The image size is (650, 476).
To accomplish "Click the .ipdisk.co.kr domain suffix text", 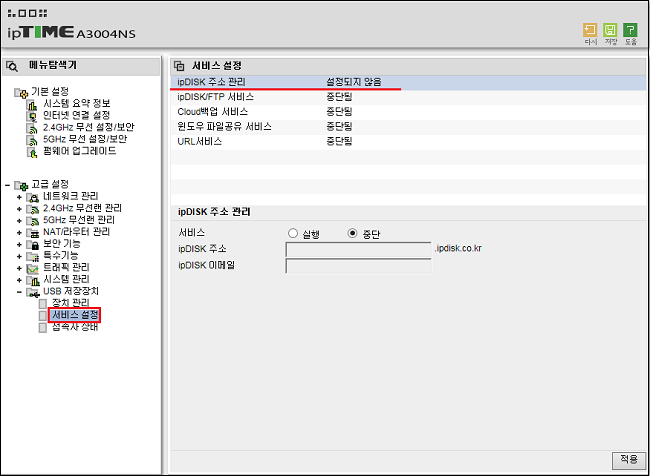I will tap(458, 249).
